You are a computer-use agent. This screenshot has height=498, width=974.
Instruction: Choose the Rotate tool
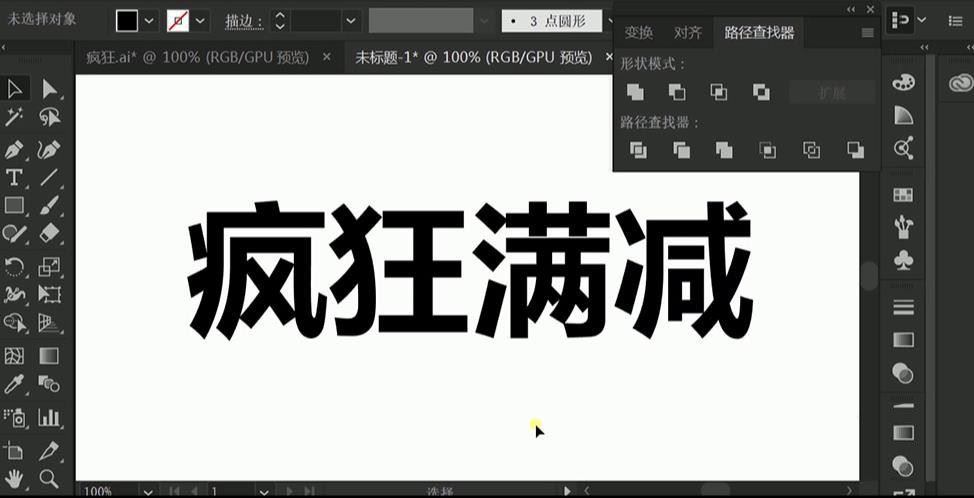(x=14, y=267)
